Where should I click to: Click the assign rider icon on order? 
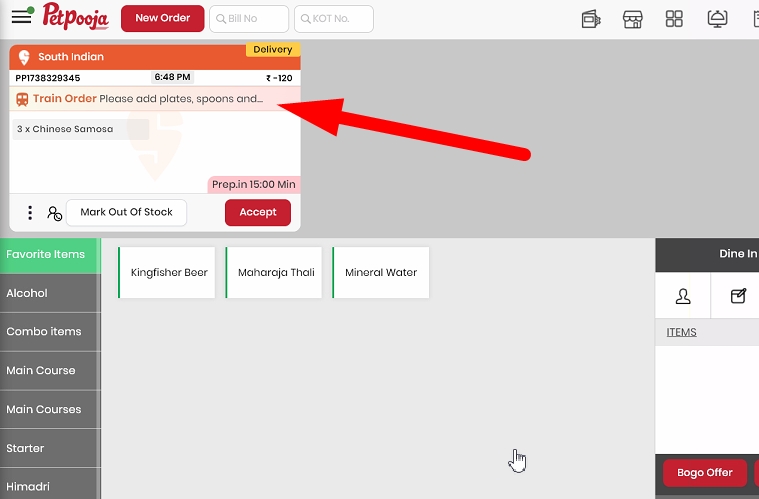[54, 213]
